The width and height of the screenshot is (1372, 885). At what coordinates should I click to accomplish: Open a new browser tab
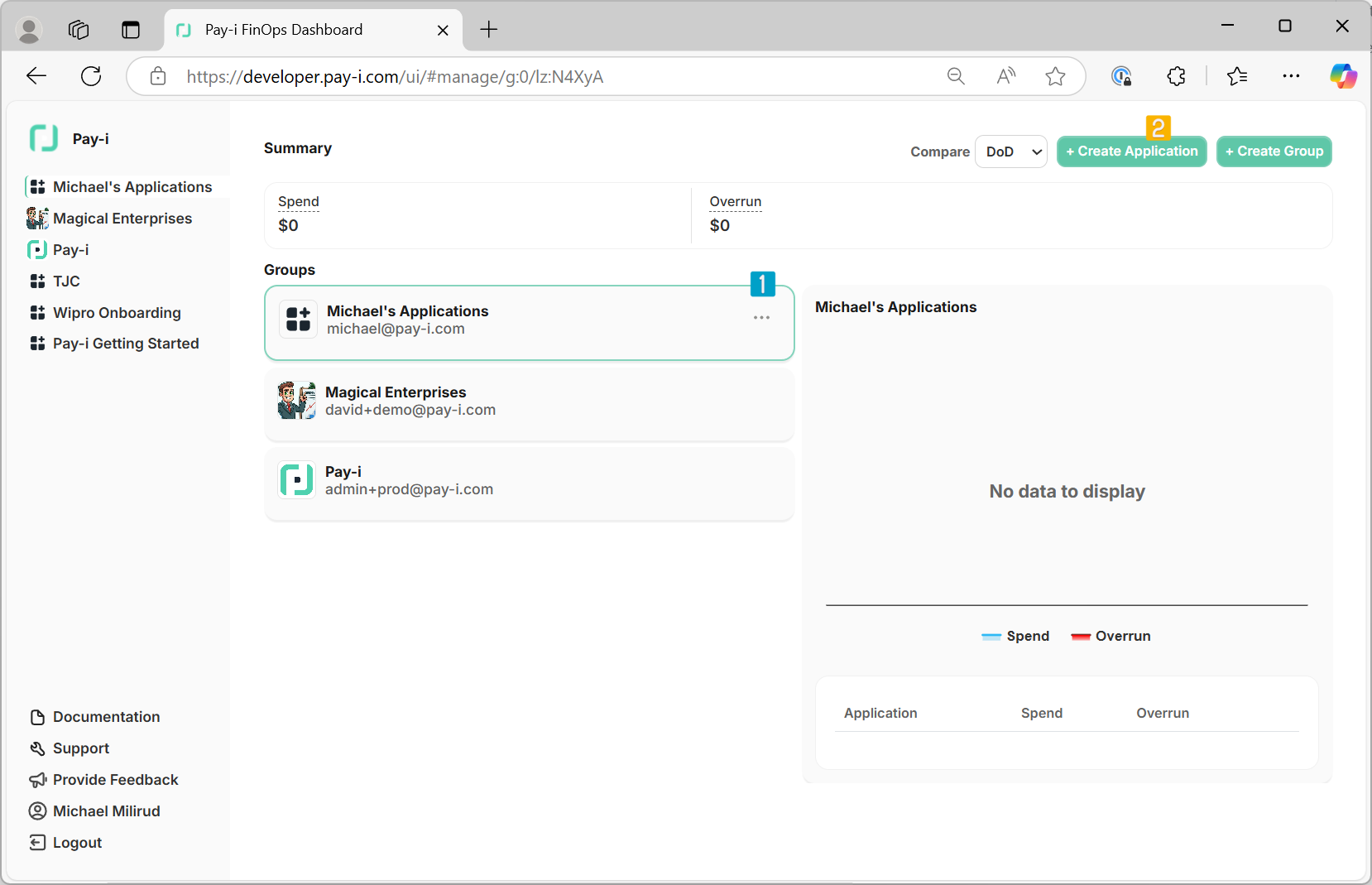coord(489,30)
